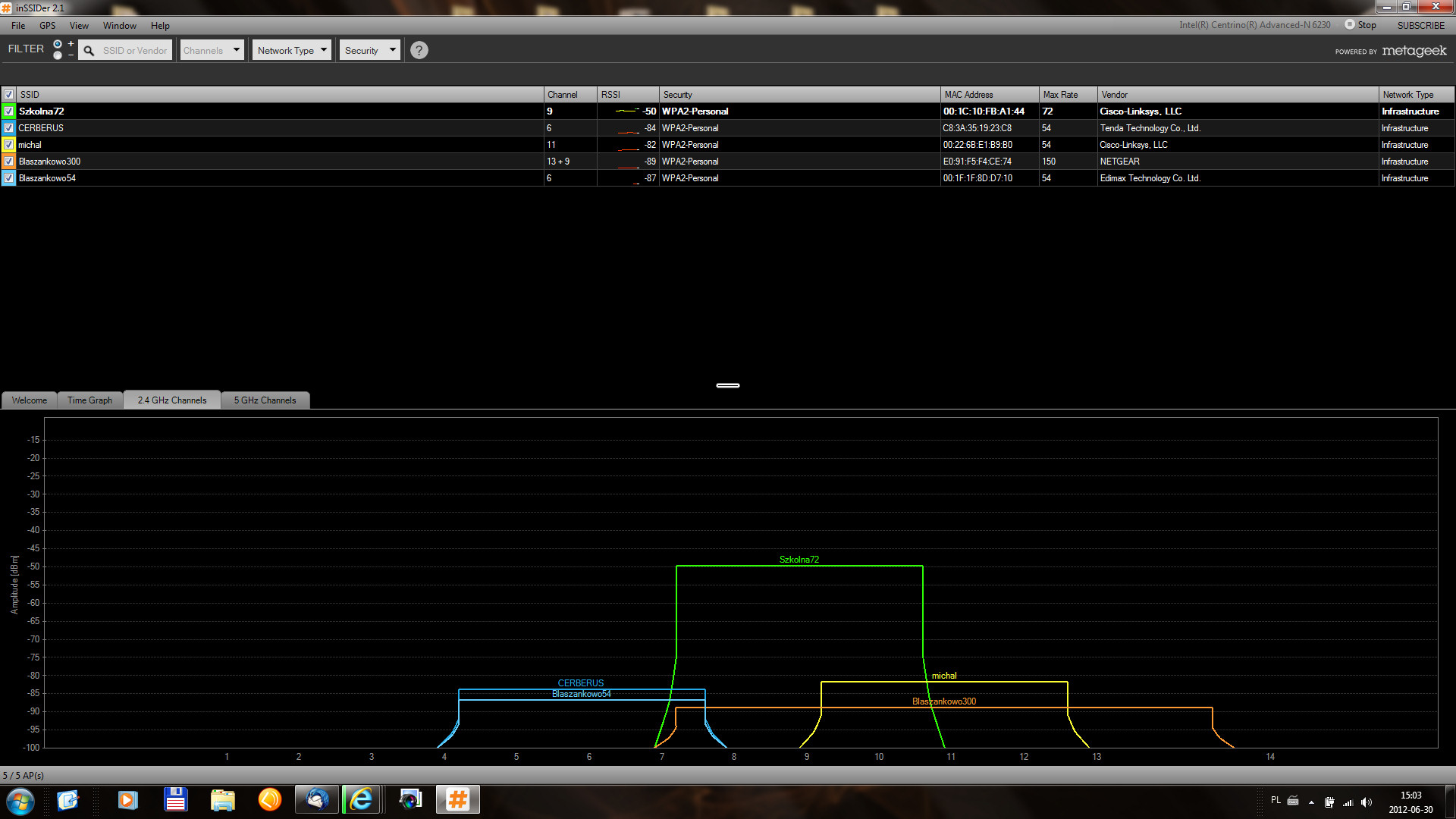This screenshot has width=1456, height=819.
Task: Uncheck the CERBERUS network checkbox
Action: (x=8, y=127)
